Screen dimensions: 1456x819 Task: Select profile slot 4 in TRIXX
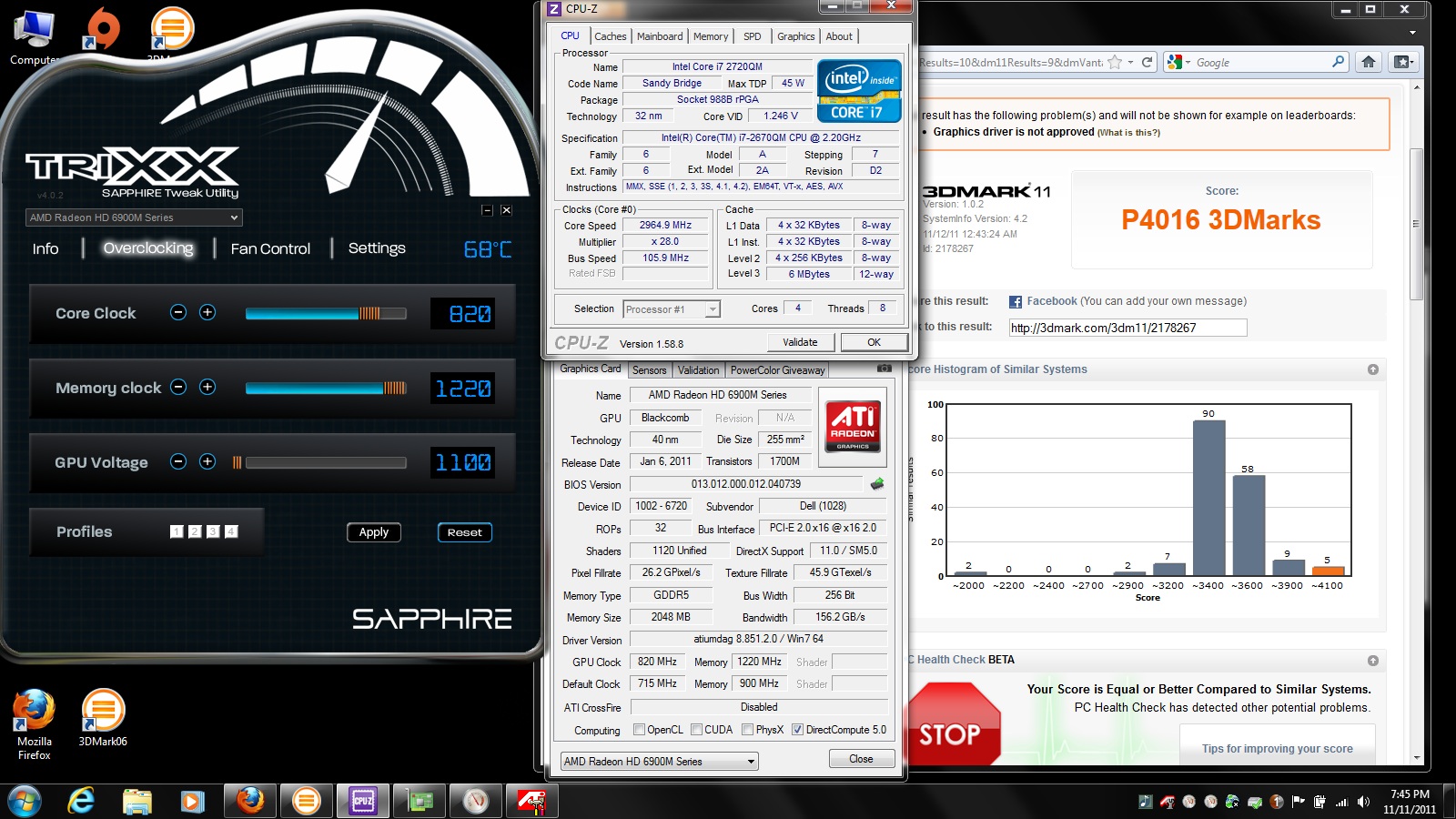(231, 531)
